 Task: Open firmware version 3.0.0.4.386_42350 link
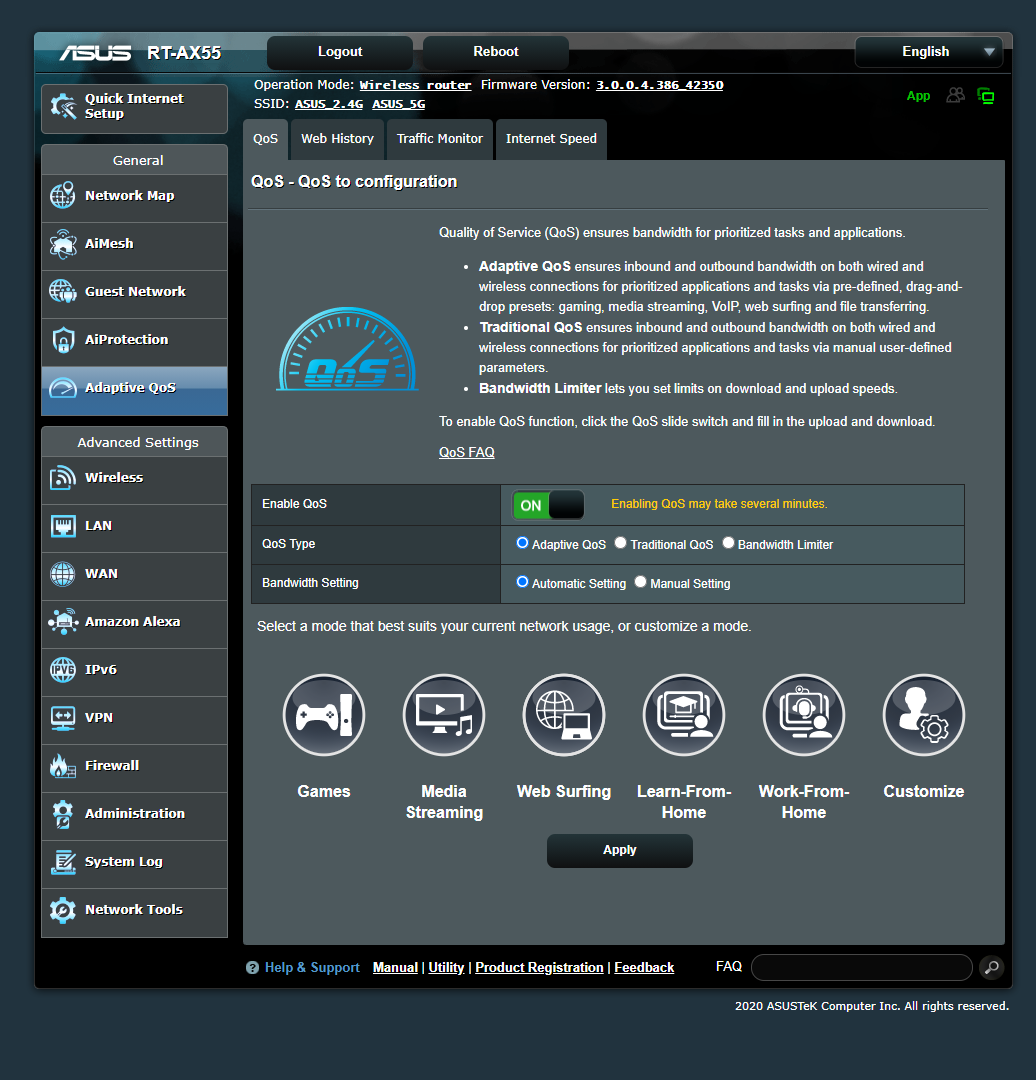tap(660, 85)
